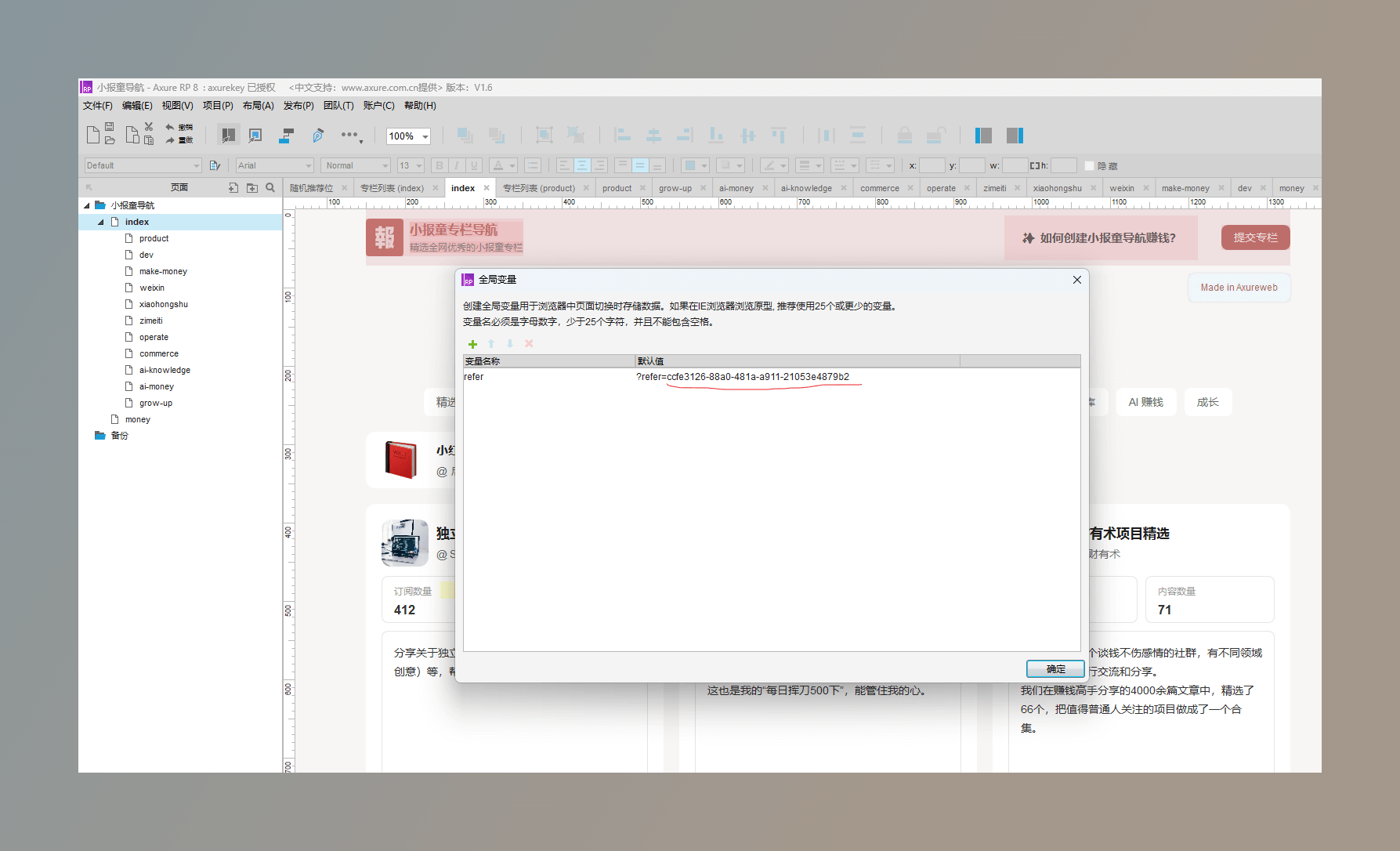Move the selected variable up in the dialog
The image size is (1400, 851).
(491, 344)
